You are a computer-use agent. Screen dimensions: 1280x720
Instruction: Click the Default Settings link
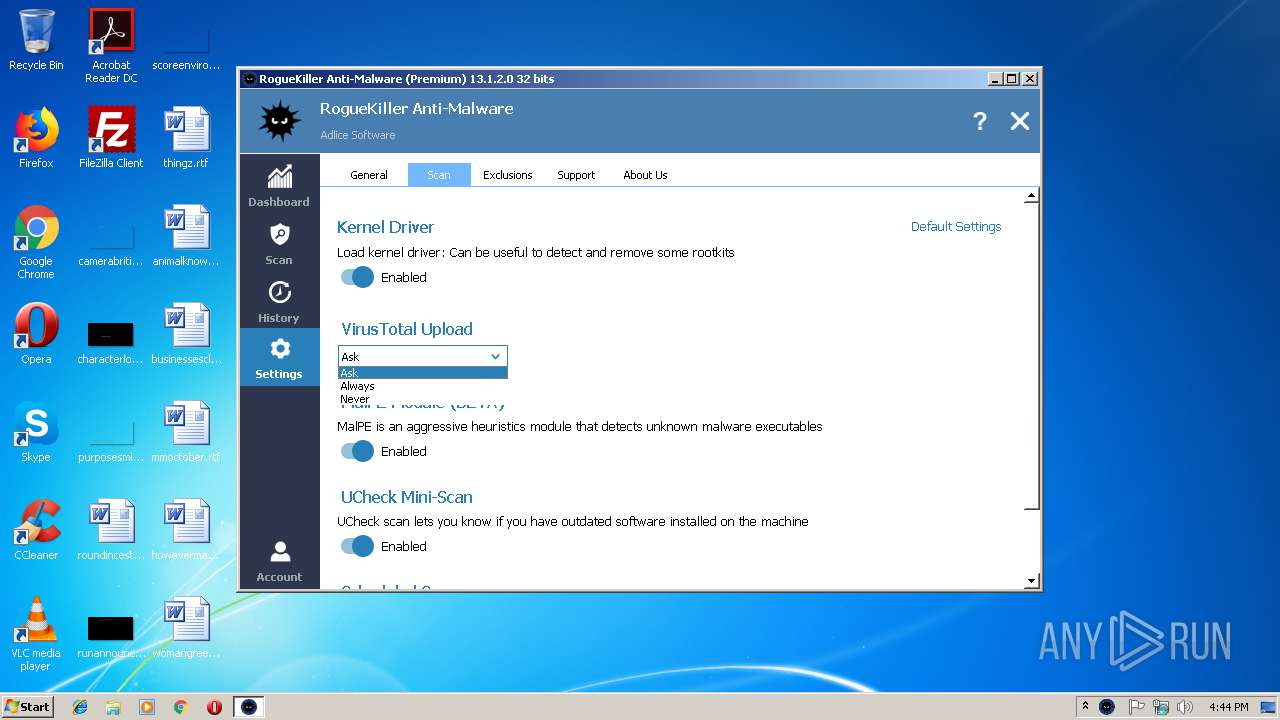click(956, 227)
